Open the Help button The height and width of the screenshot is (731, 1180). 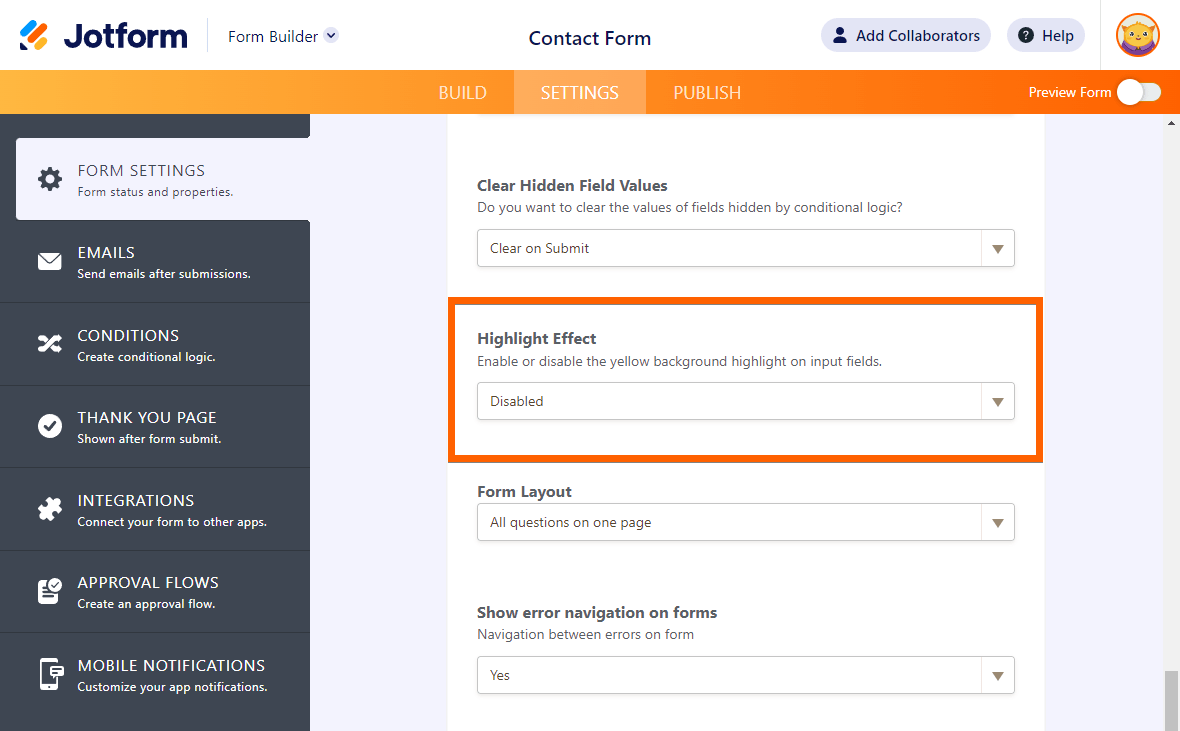(1045, 35)
